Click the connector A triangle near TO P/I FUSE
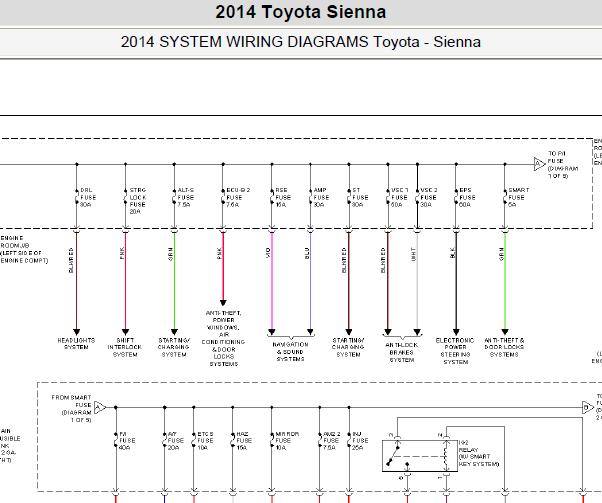Image resolution: width=602 pixels, height=503 pixels. coord(539,164)
